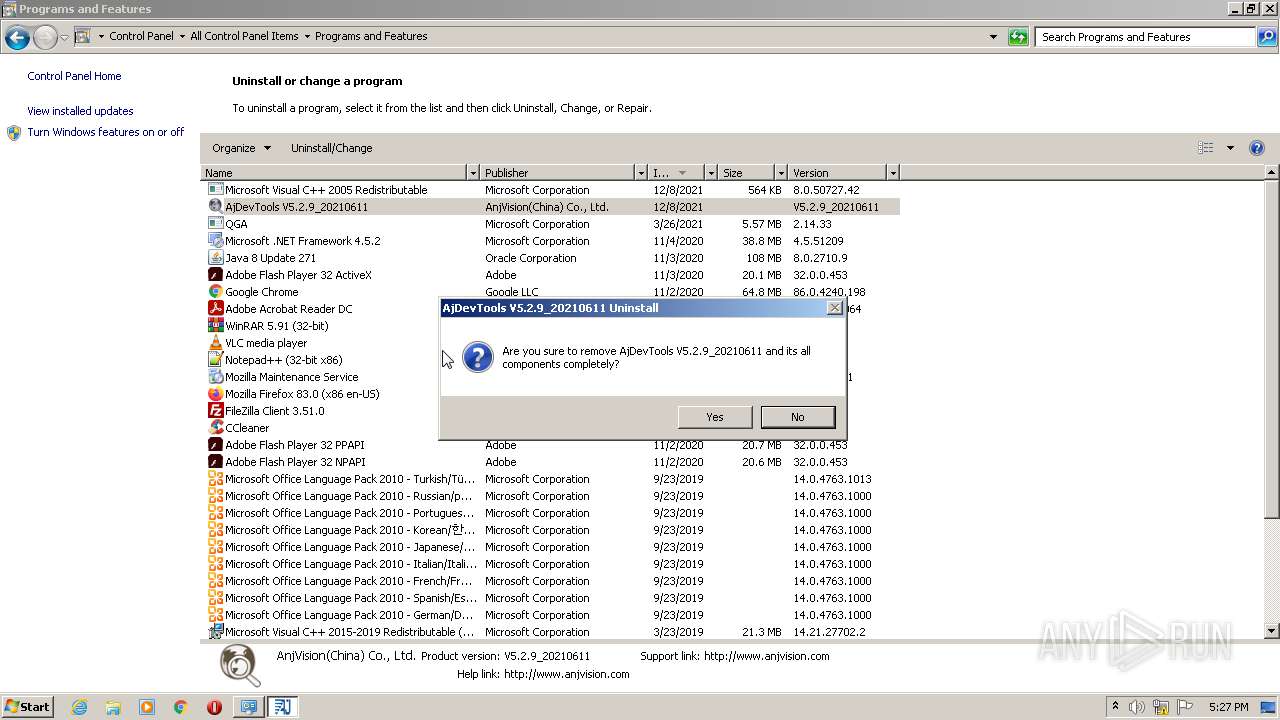This screenshot has height=720, width=1280.
Task: Click the help question mark icon in toolbar
Action: pos(1257,148)
